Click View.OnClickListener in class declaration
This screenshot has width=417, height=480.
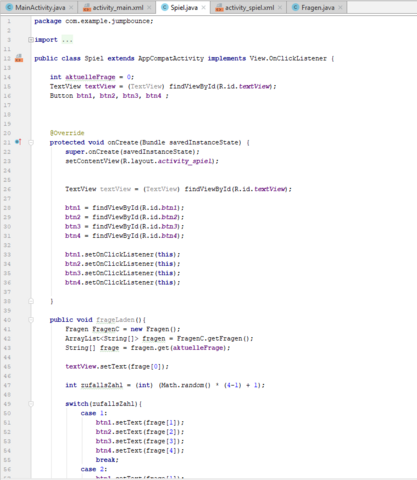(288, 58)
